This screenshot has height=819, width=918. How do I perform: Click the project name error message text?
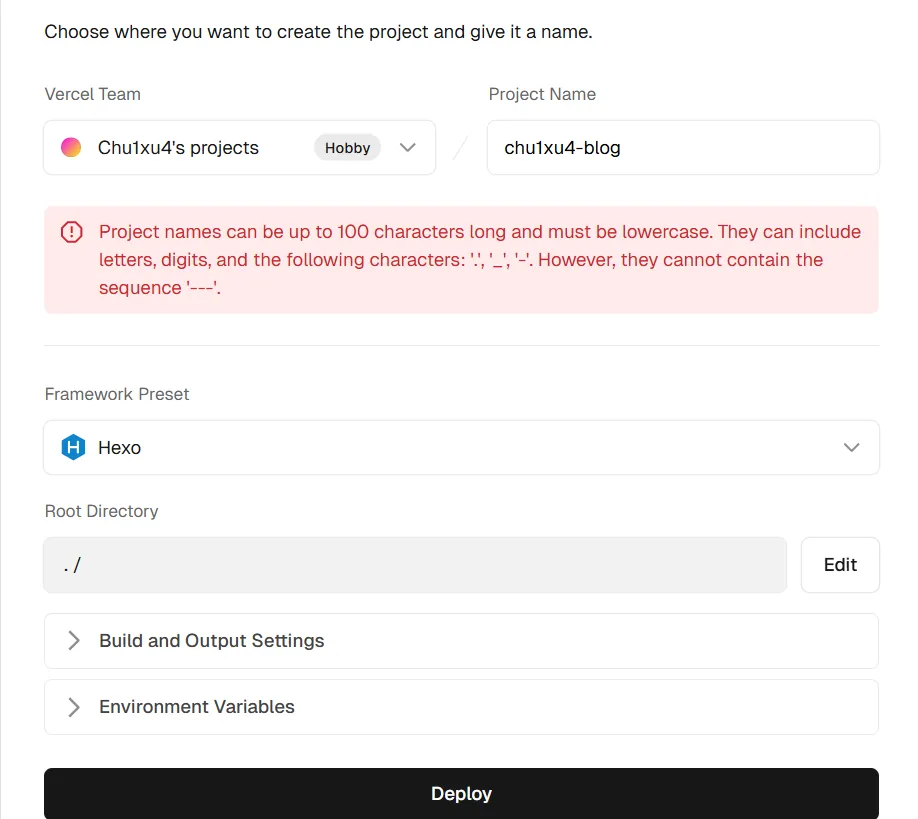[x=479, y=260]
